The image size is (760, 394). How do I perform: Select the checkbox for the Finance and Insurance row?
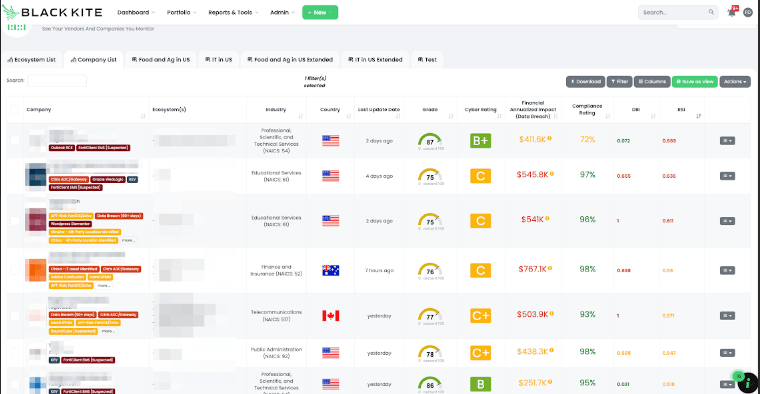point(15,270)
